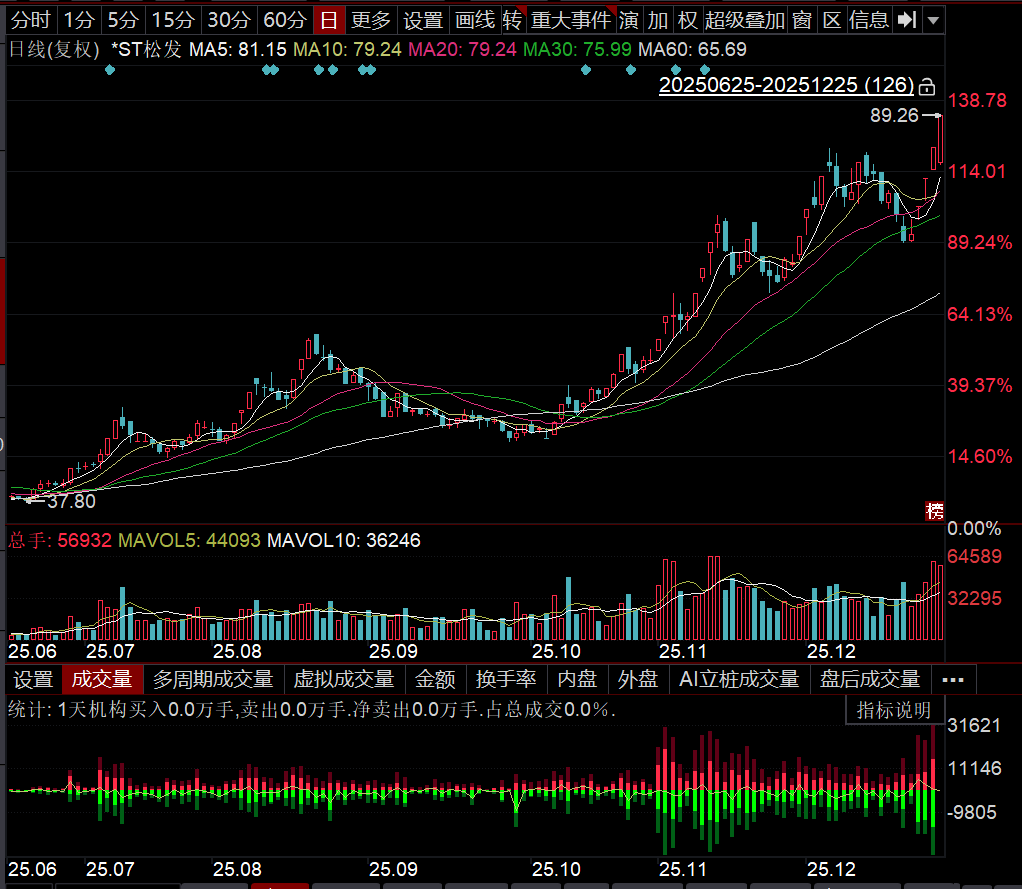Open the 窗 multi-window tool
This screenshot has width=1022, height=889.
(802, 20)
